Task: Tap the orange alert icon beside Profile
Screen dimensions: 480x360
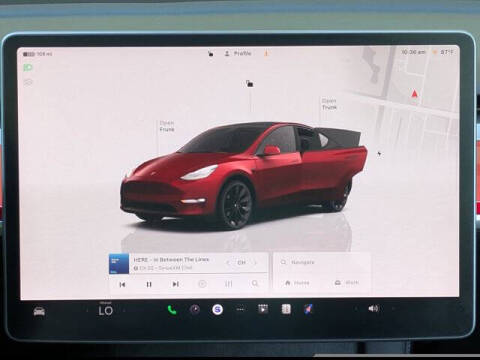Action: tap(266, 53)
